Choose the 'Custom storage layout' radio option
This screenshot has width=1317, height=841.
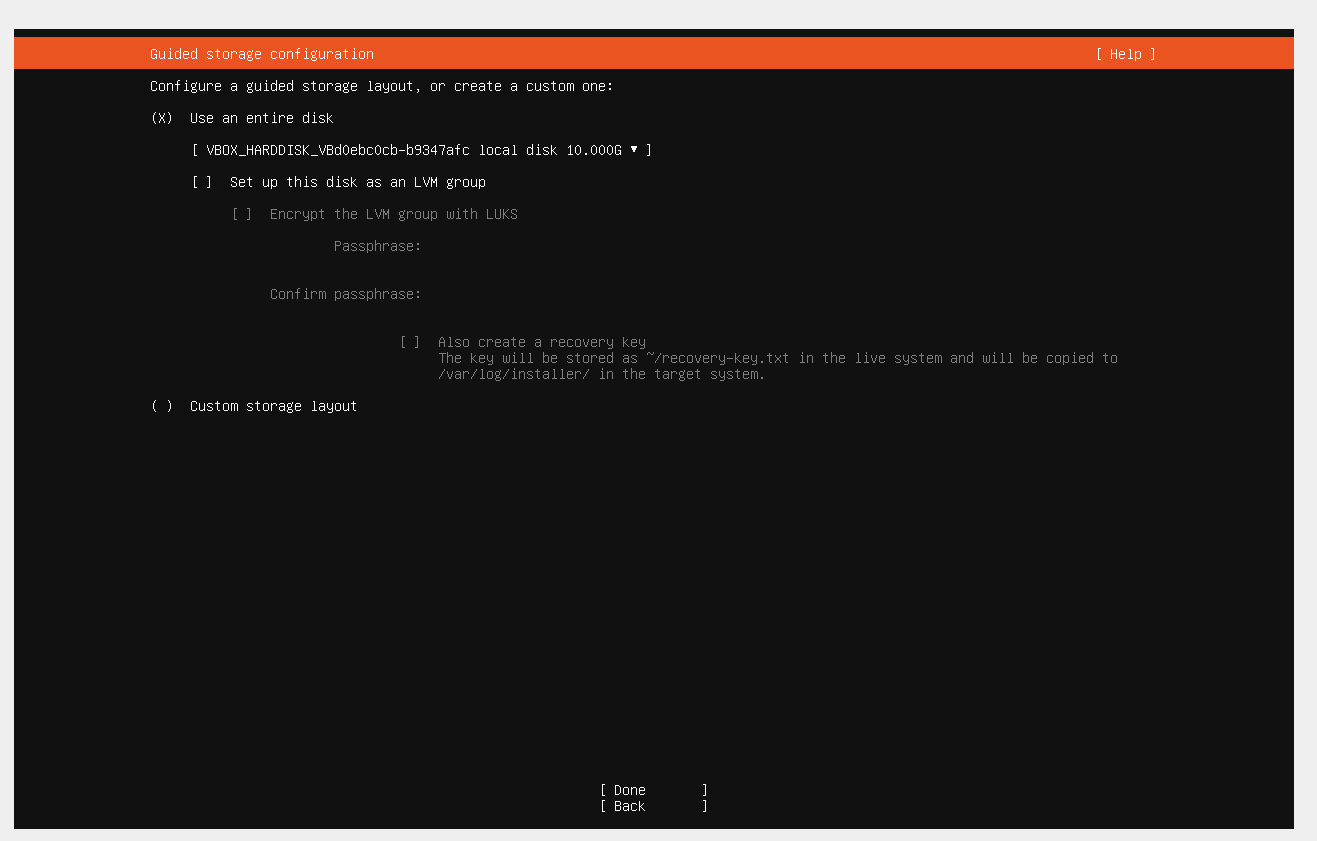[162, 406]
